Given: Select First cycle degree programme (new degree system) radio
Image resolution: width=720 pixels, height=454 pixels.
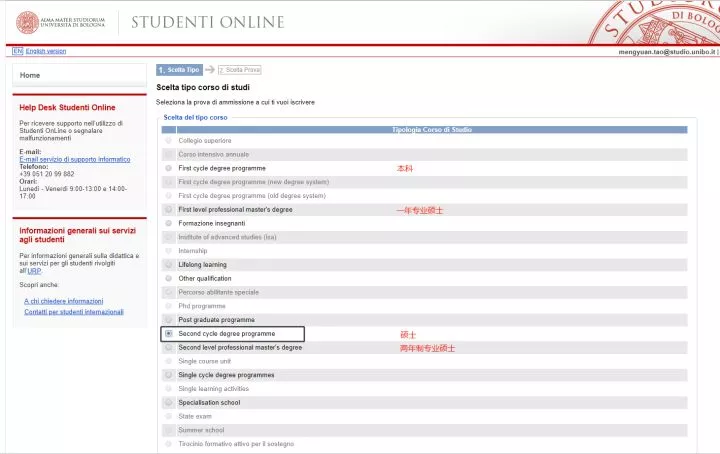Looking at the screenshot, I should point(169,182).
